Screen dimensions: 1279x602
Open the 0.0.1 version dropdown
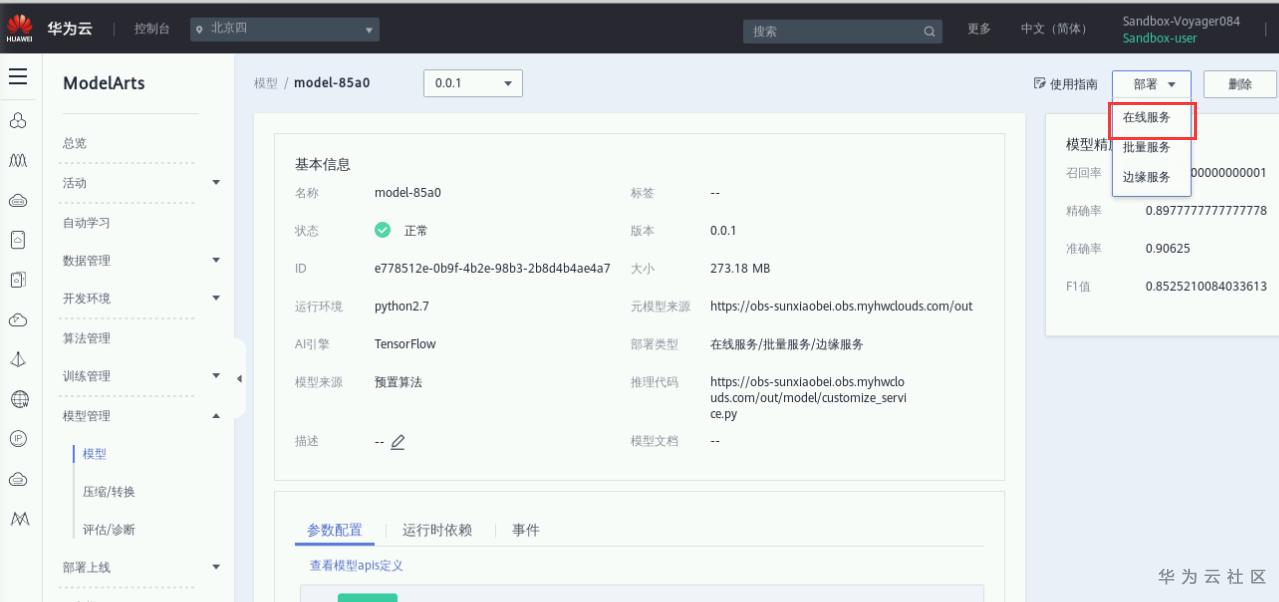(x=473, y=83)
